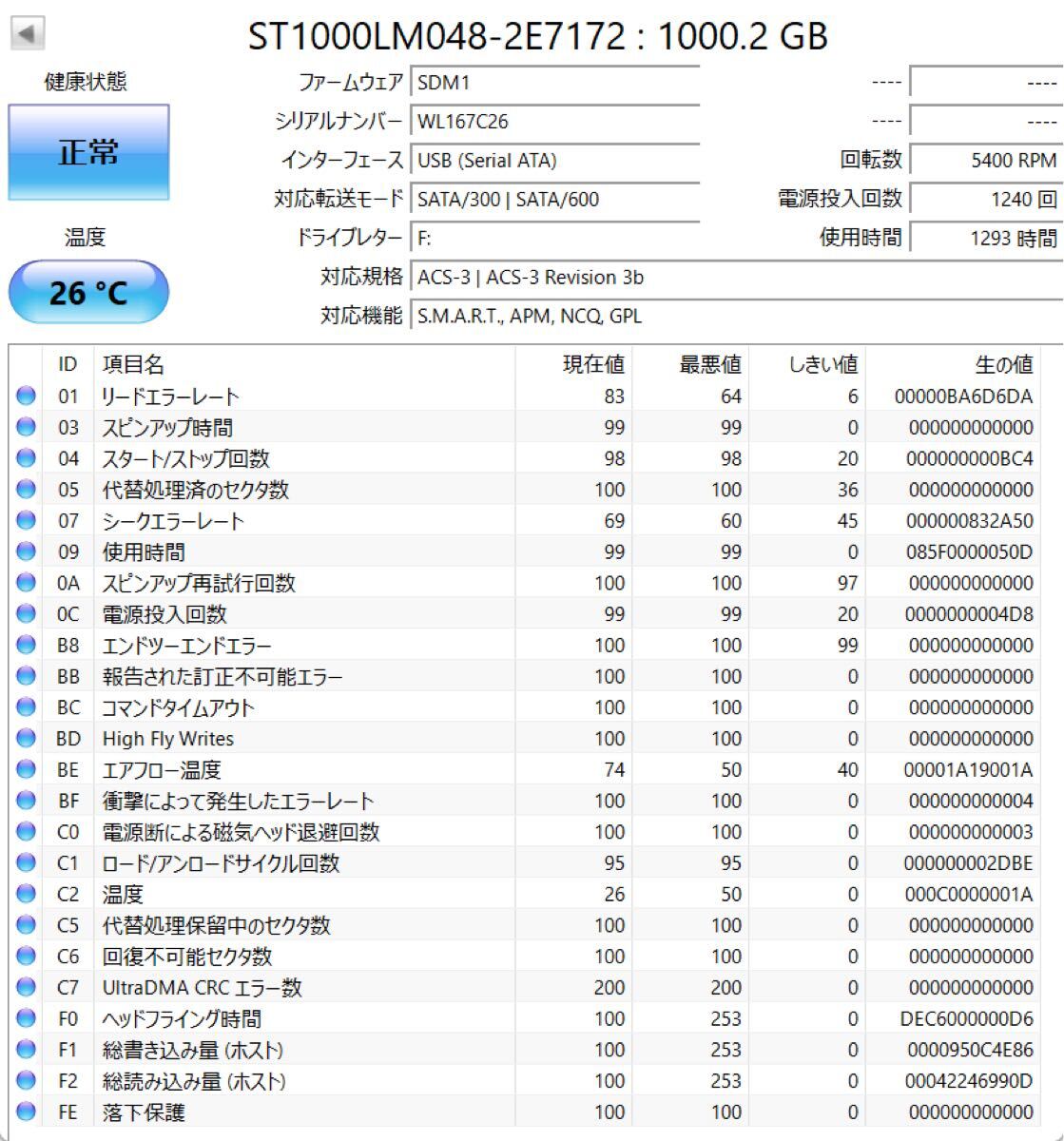Sort by the ID column header
This screenshot has height=1141, width=1064.
pos(68,364)
